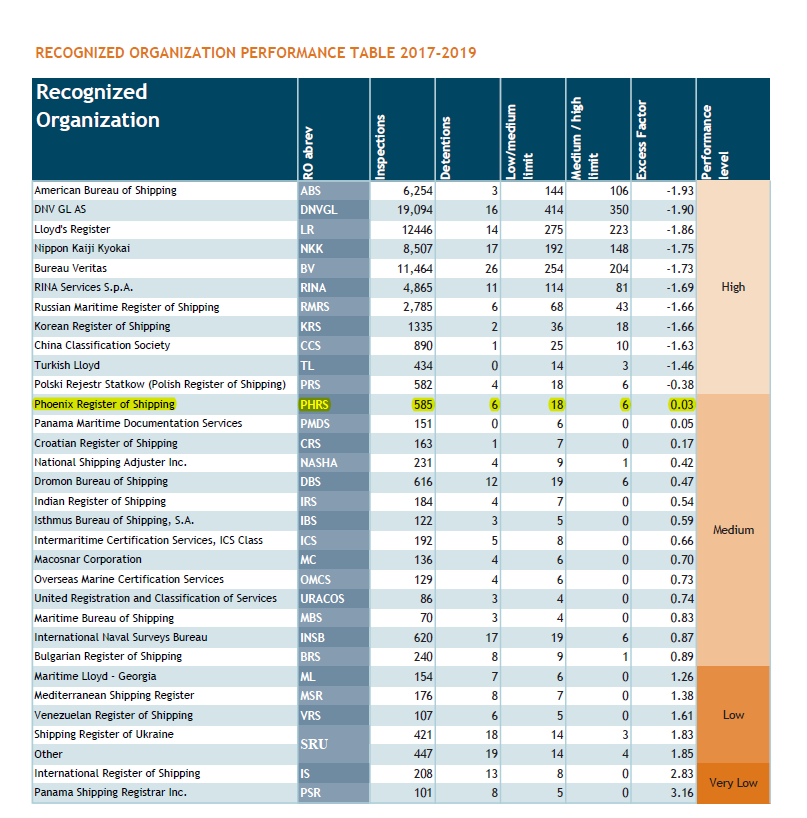Select "National Shipping Adjuster Inc." name

pos(111,462)
